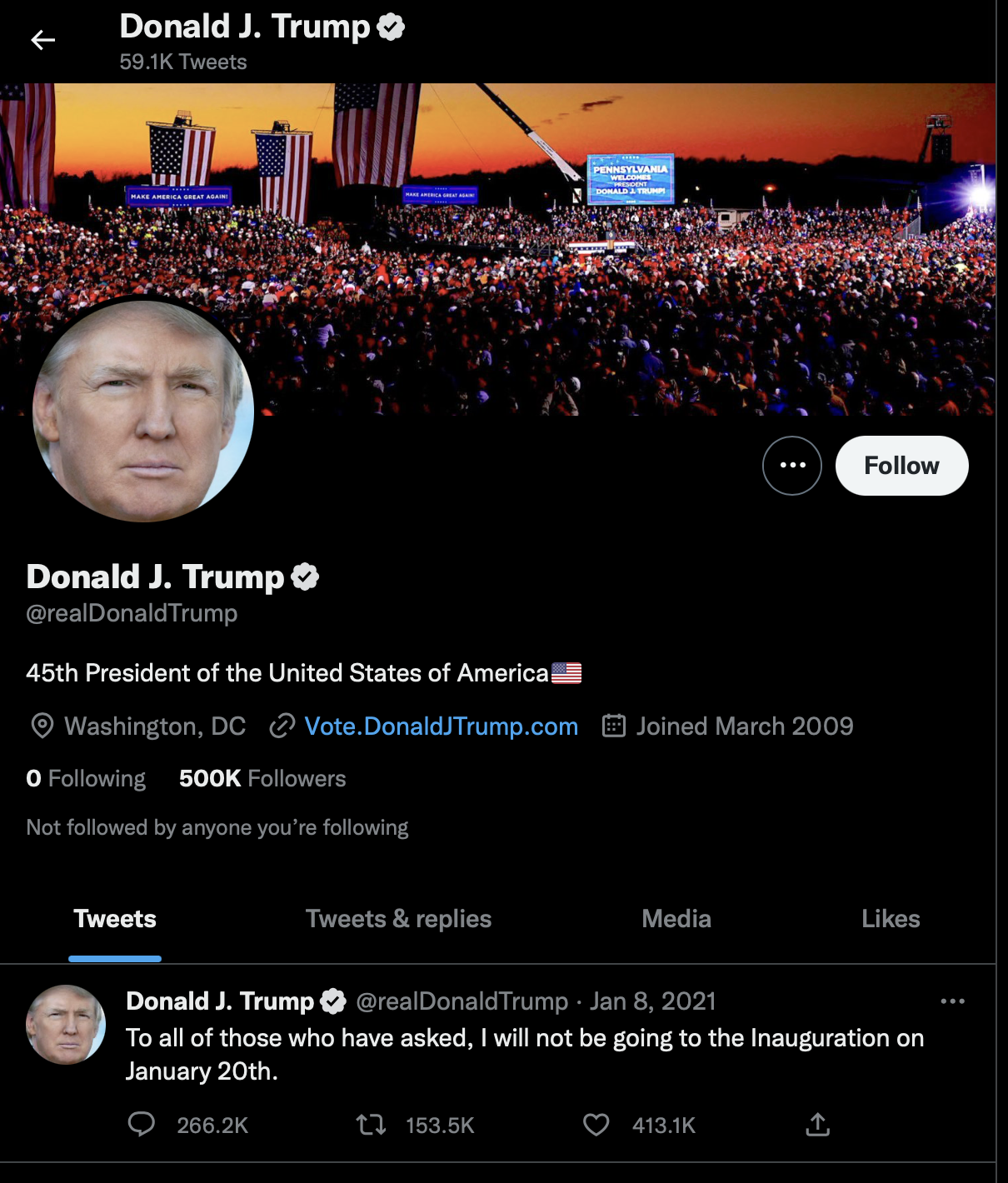The image size is (1008, 1183).
Task: Click the reply bubble icon on the tweet
Action: pyautogui.click(x=141, y=1125)
